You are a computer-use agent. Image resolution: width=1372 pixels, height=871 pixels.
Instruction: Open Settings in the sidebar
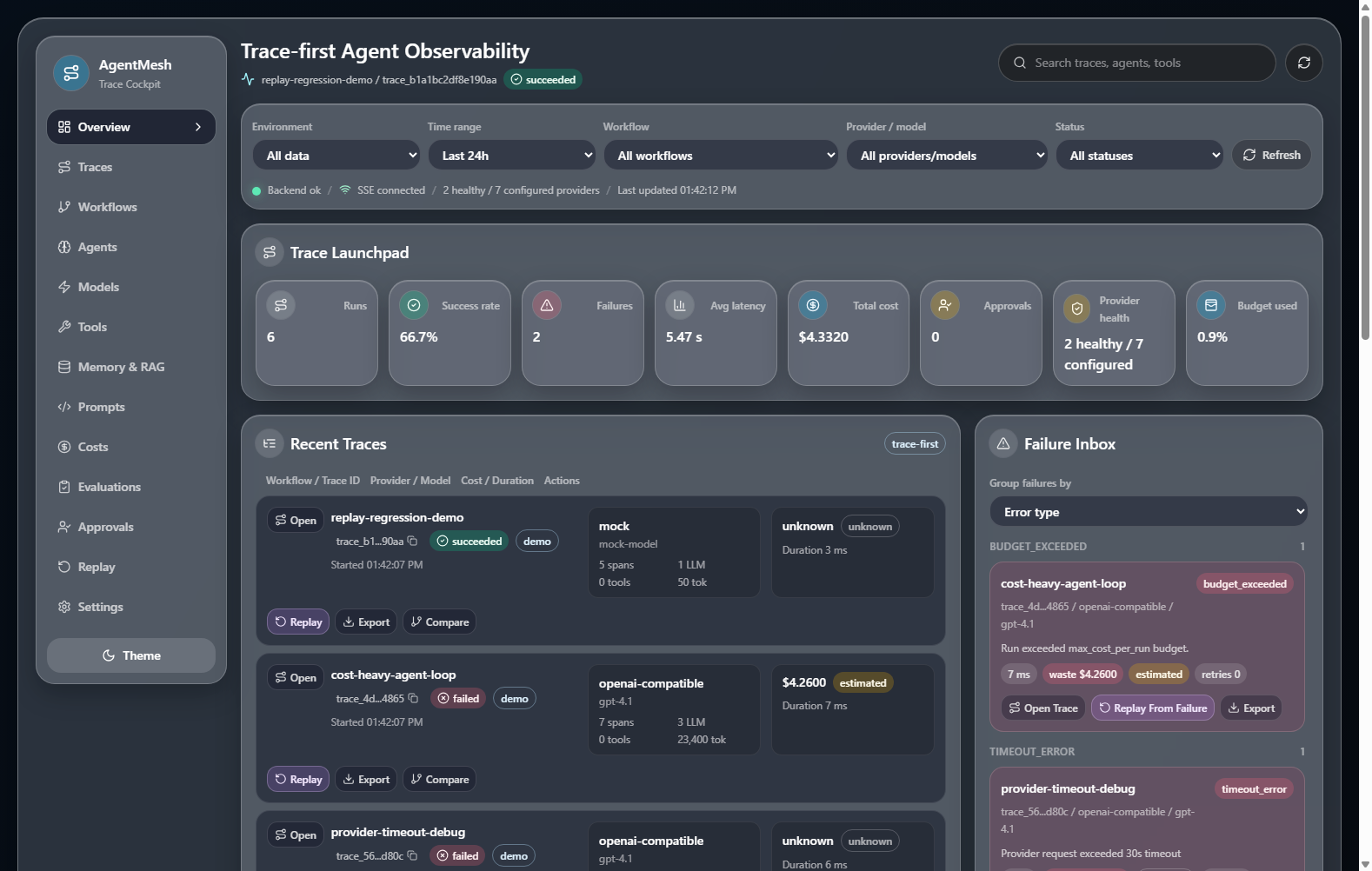click(x=131, y=607)
